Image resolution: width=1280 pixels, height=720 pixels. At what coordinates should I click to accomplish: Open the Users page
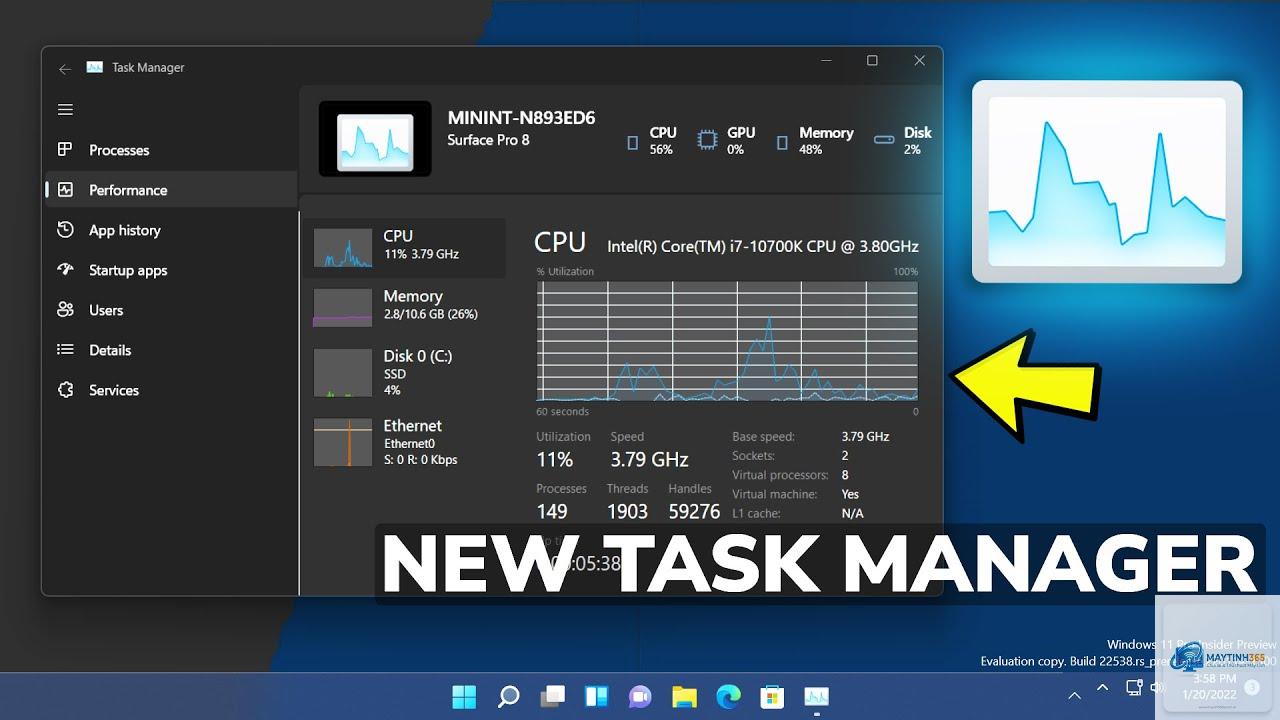click(170, 310)
